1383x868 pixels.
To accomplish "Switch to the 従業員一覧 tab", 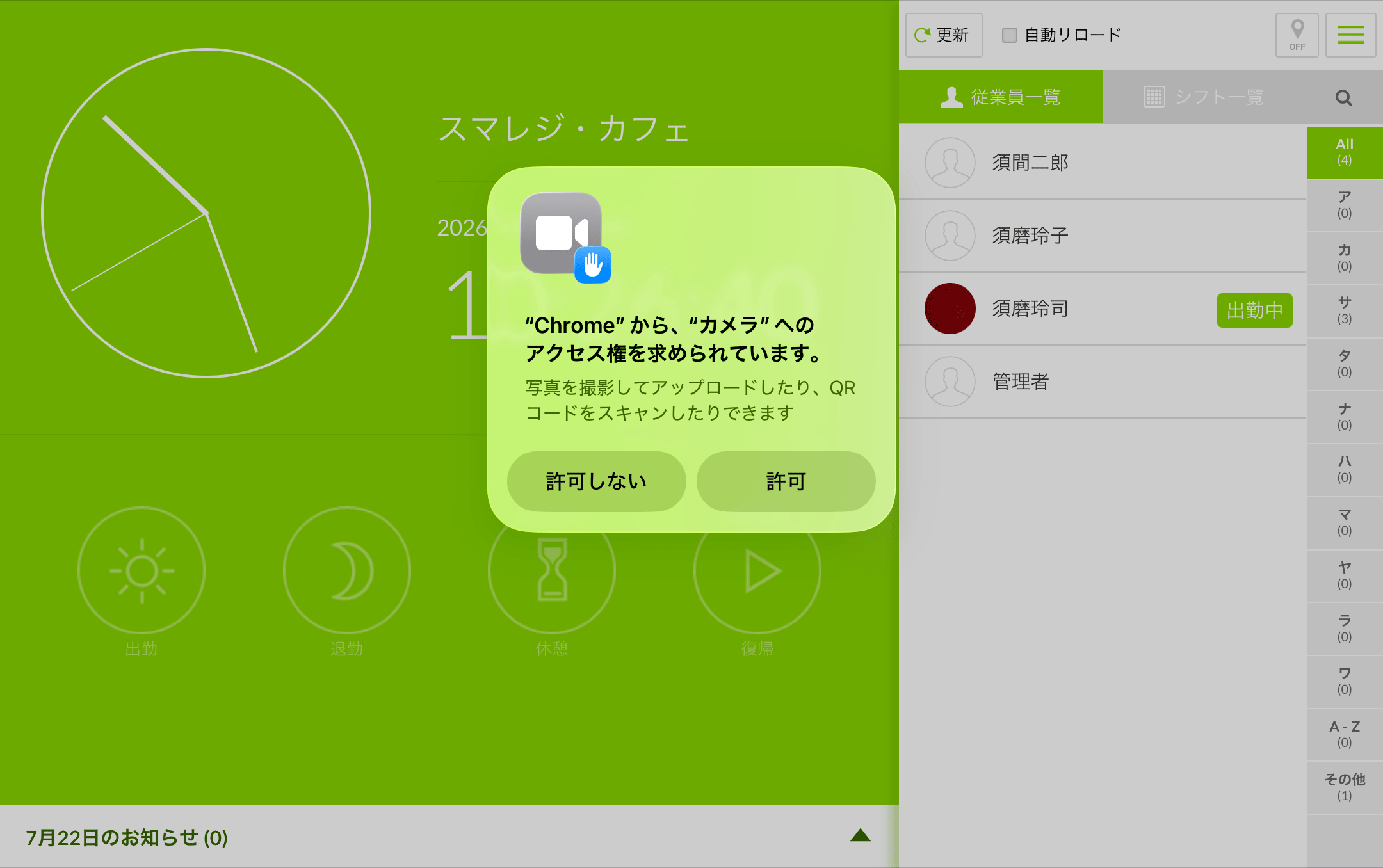I will pos(1000,97).
